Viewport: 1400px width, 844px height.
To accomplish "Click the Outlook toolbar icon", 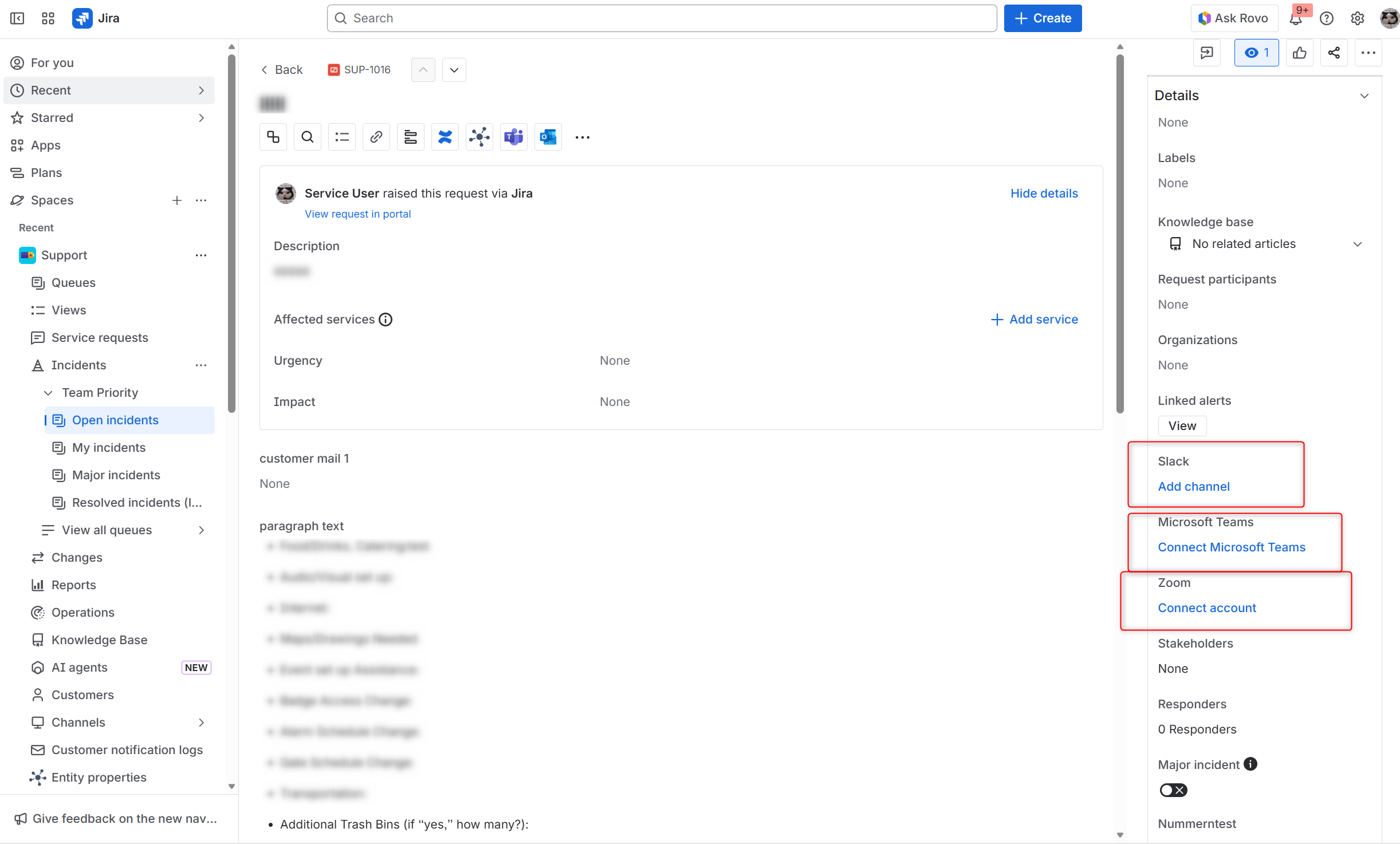I will pyautogui.click(x=548, y=137).
